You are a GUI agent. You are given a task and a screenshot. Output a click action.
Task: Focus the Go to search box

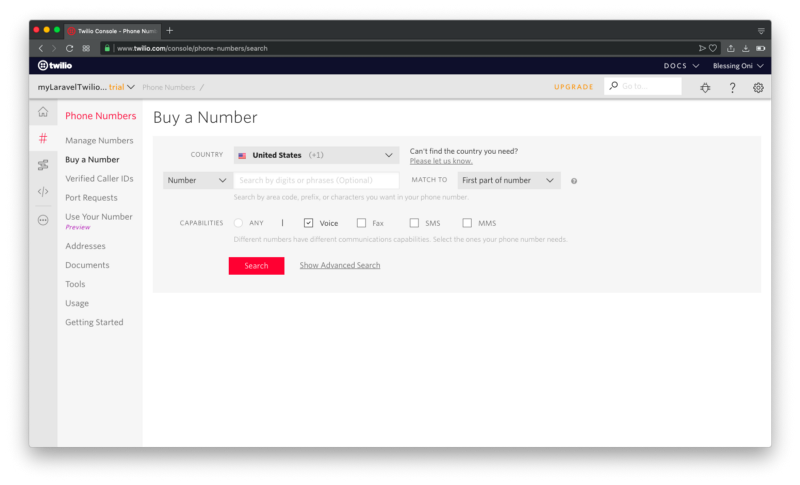click(642, 86)
